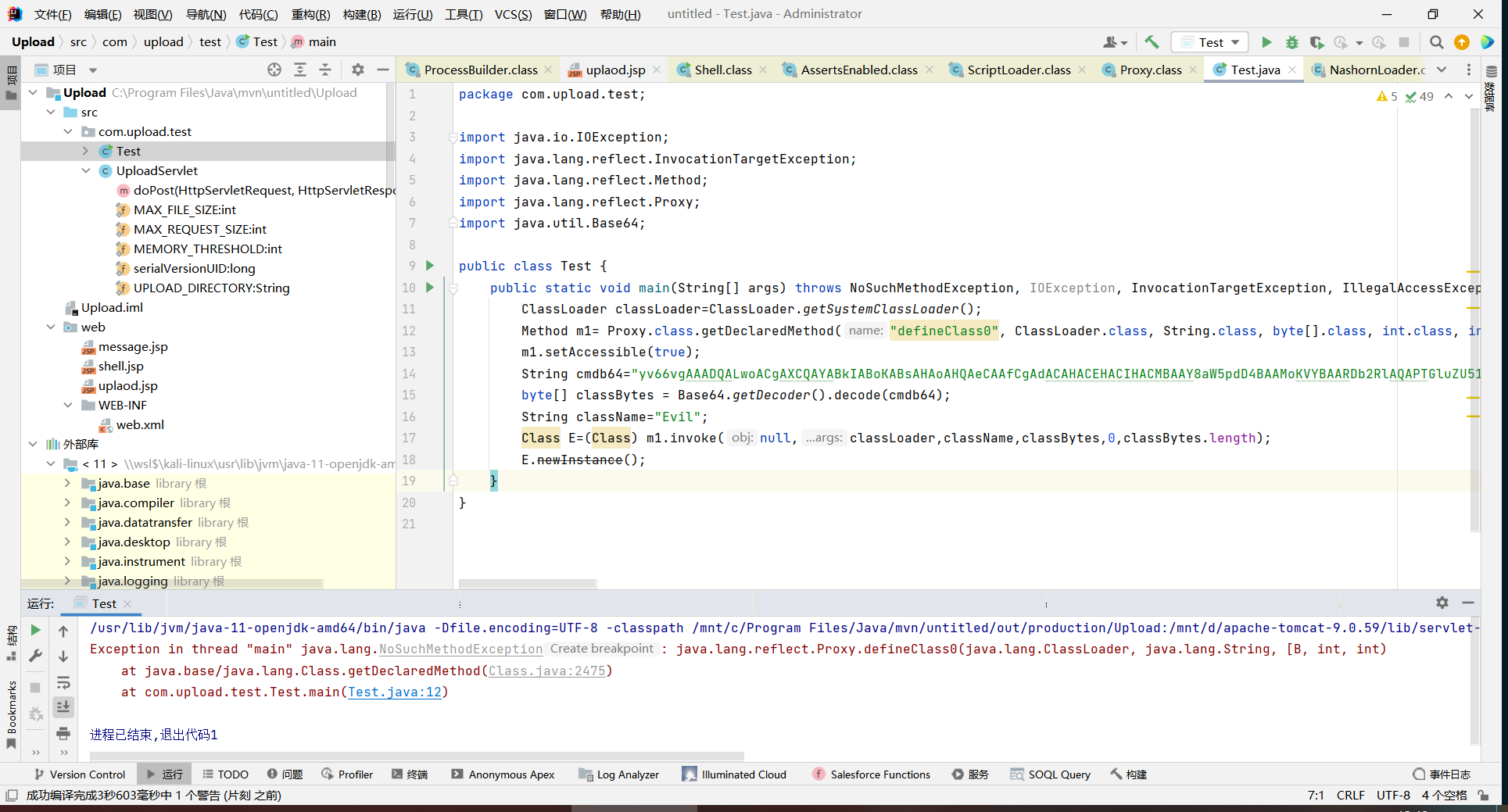Click the orange IDE update icon
This screenshot has height=812, width=1508.
pos(1462,42)
